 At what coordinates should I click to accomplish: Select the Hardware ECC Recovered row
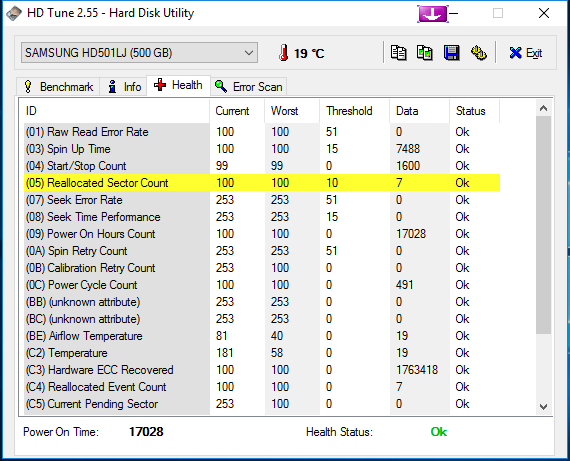pyautogui.click(x=262, y=370)
